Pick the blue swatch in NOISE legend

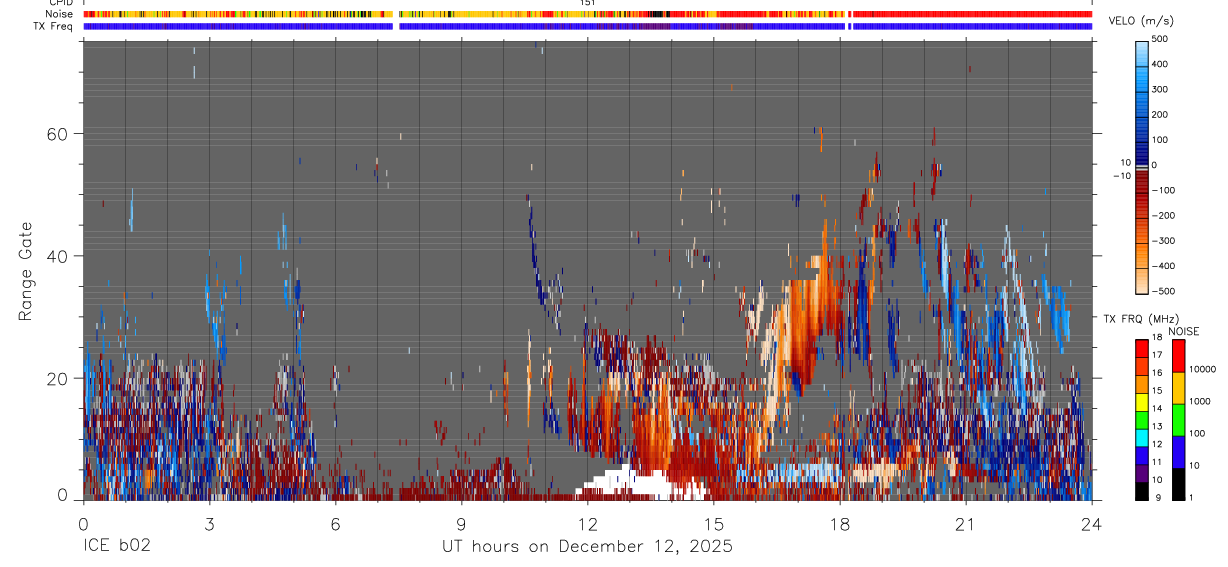tap(1179, 452)
